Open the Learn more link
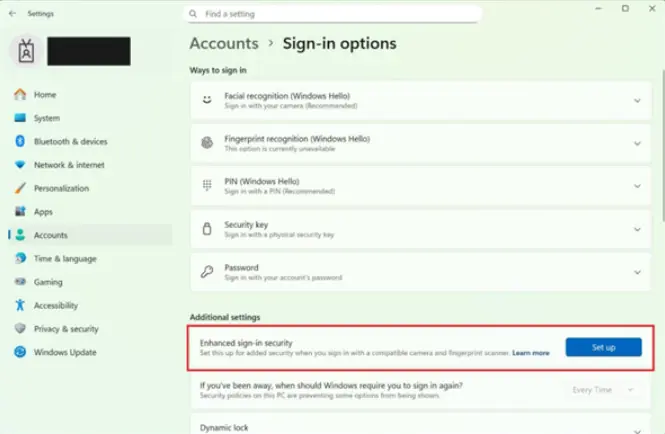665x434 pixels. coord(531,353)
